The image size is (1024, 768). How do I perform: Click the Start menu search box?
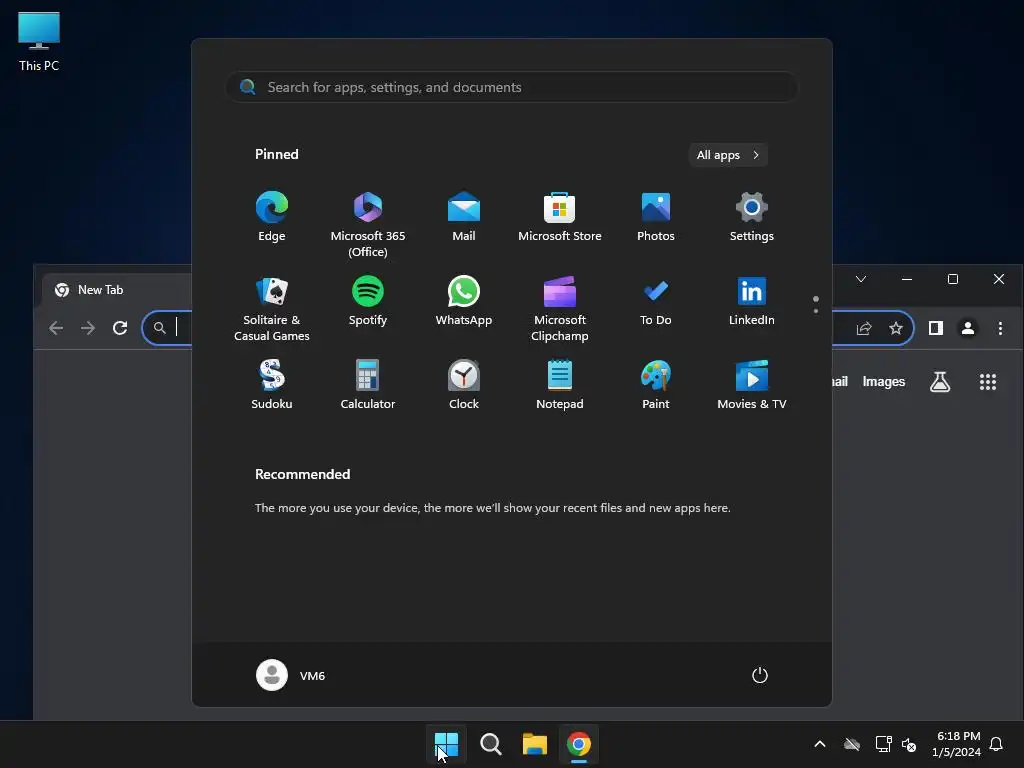[512, 87]
